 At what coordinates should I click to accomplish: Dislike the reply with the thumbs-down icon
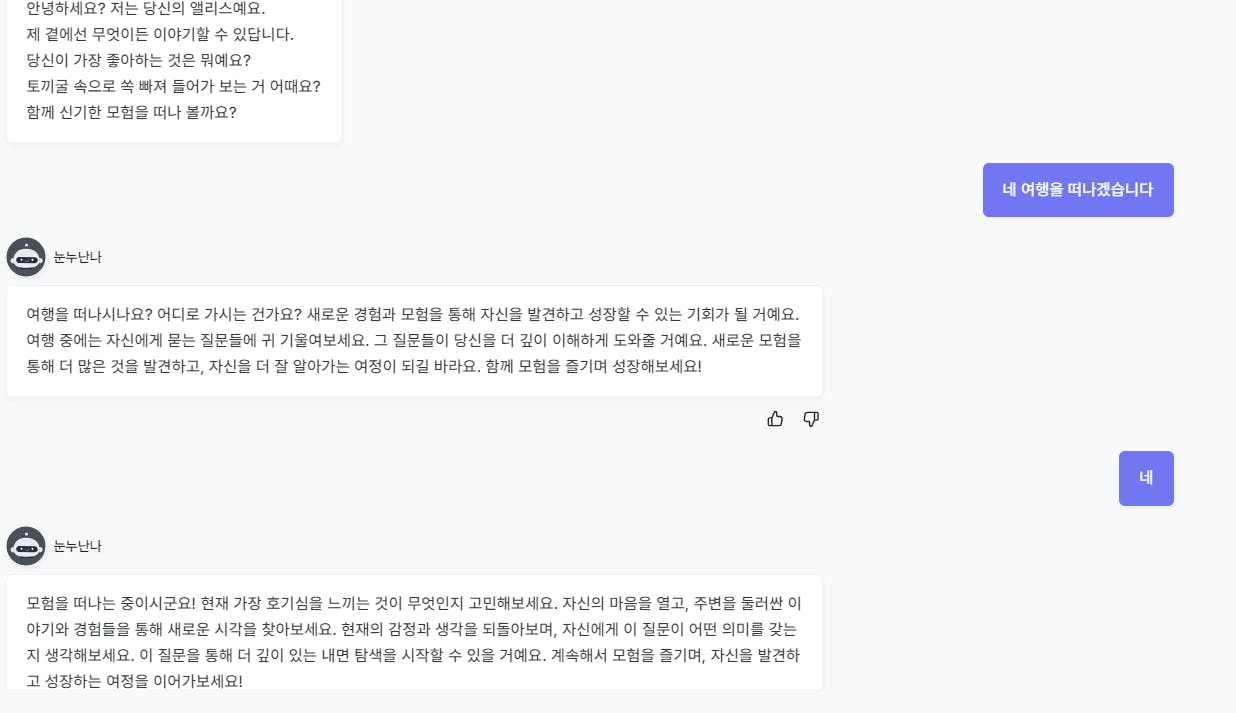pyautogui.click(x=811, y=419)
